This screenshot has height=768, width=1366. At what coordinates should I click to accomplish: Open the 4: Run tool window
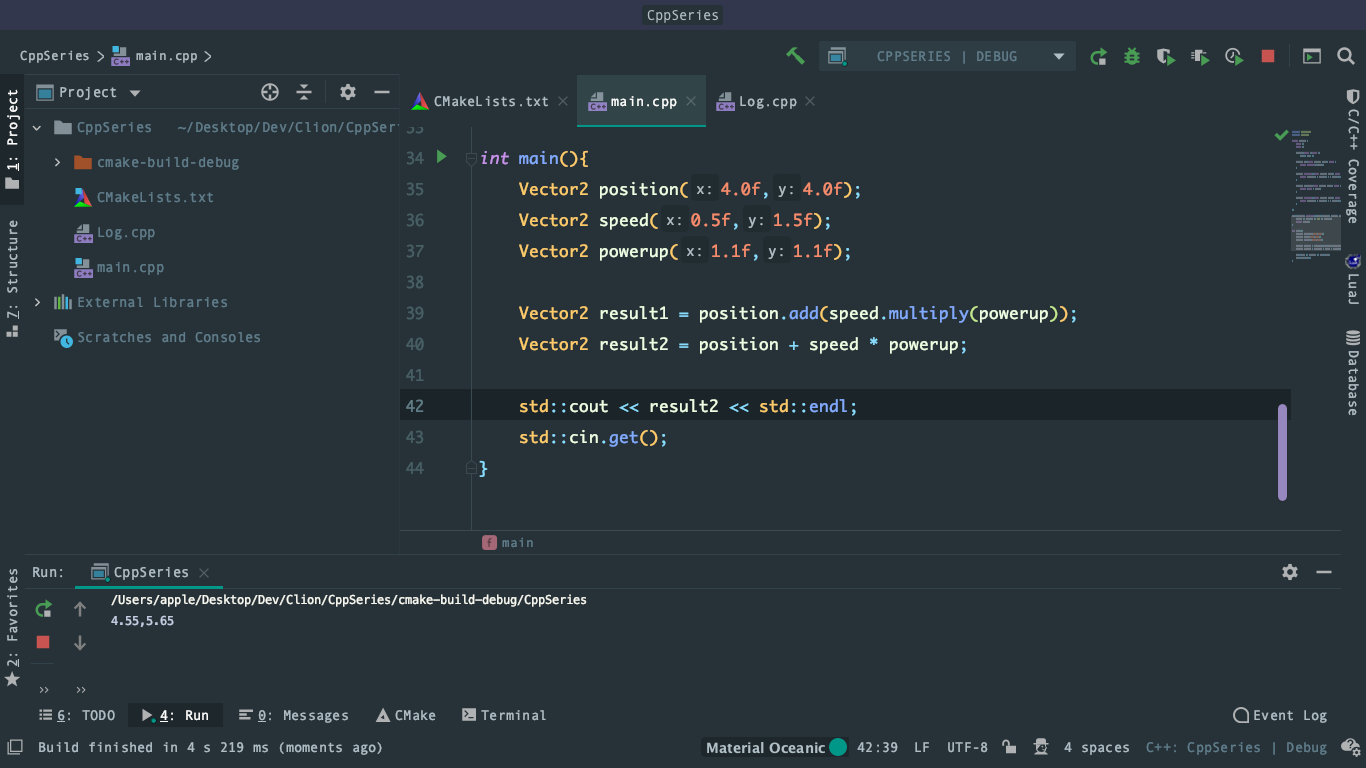click(x=175, y=715)
